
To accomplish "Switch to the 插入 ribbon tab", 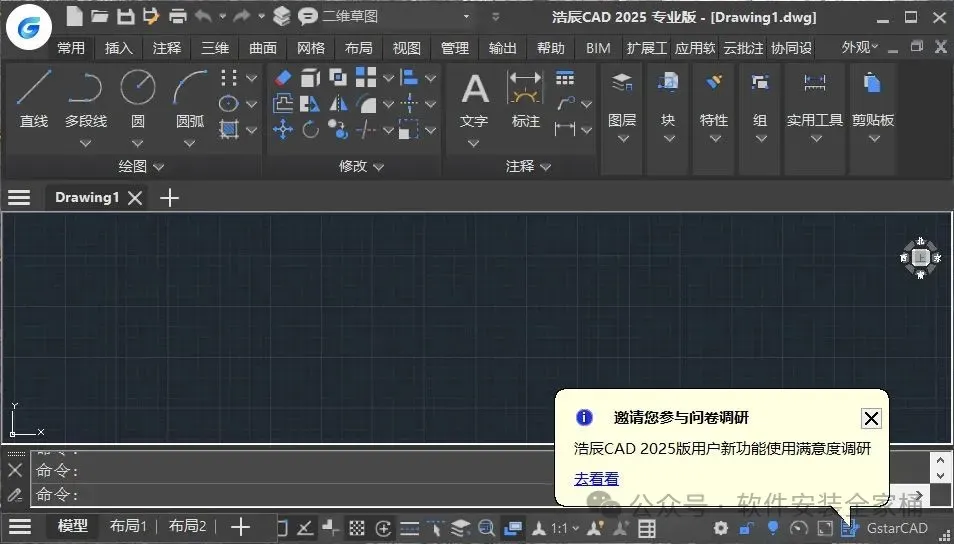I will pyautogui.click(x=119, y=48).
